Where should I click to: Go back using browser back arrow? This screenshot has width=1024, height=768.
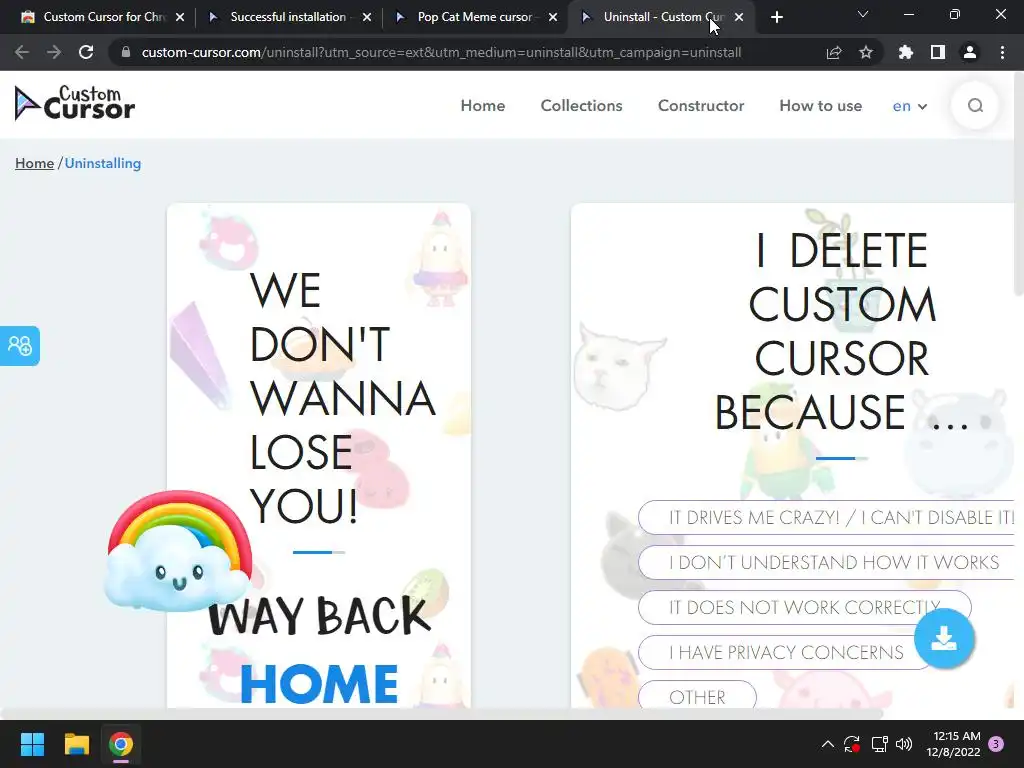pos(22,52)
